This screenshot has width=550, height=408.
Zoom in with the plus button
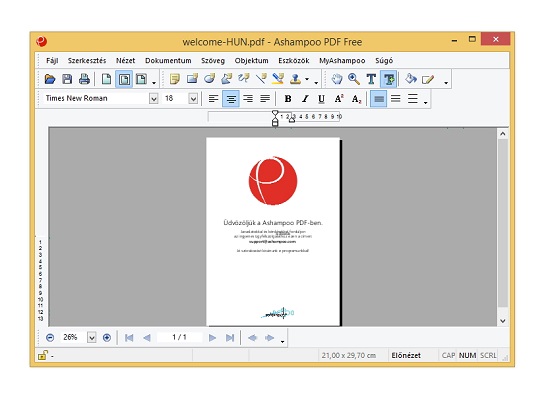tap(107, 337)
